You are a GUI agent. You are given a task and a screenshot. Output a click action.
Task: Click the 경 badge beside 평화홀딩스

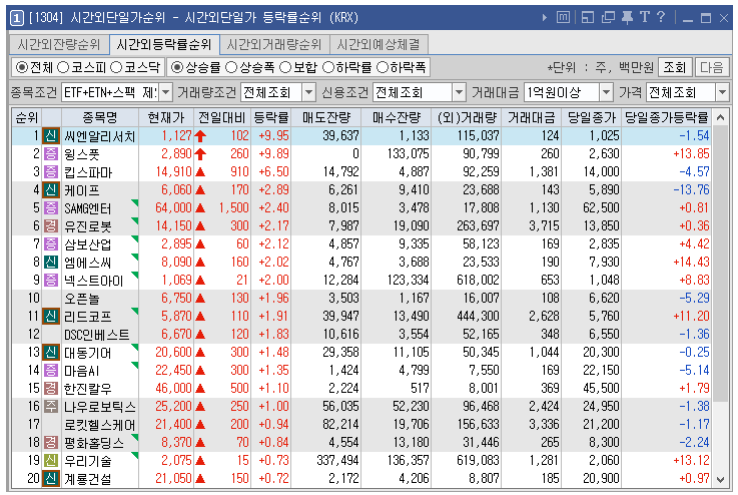click(x=50, y=442)
